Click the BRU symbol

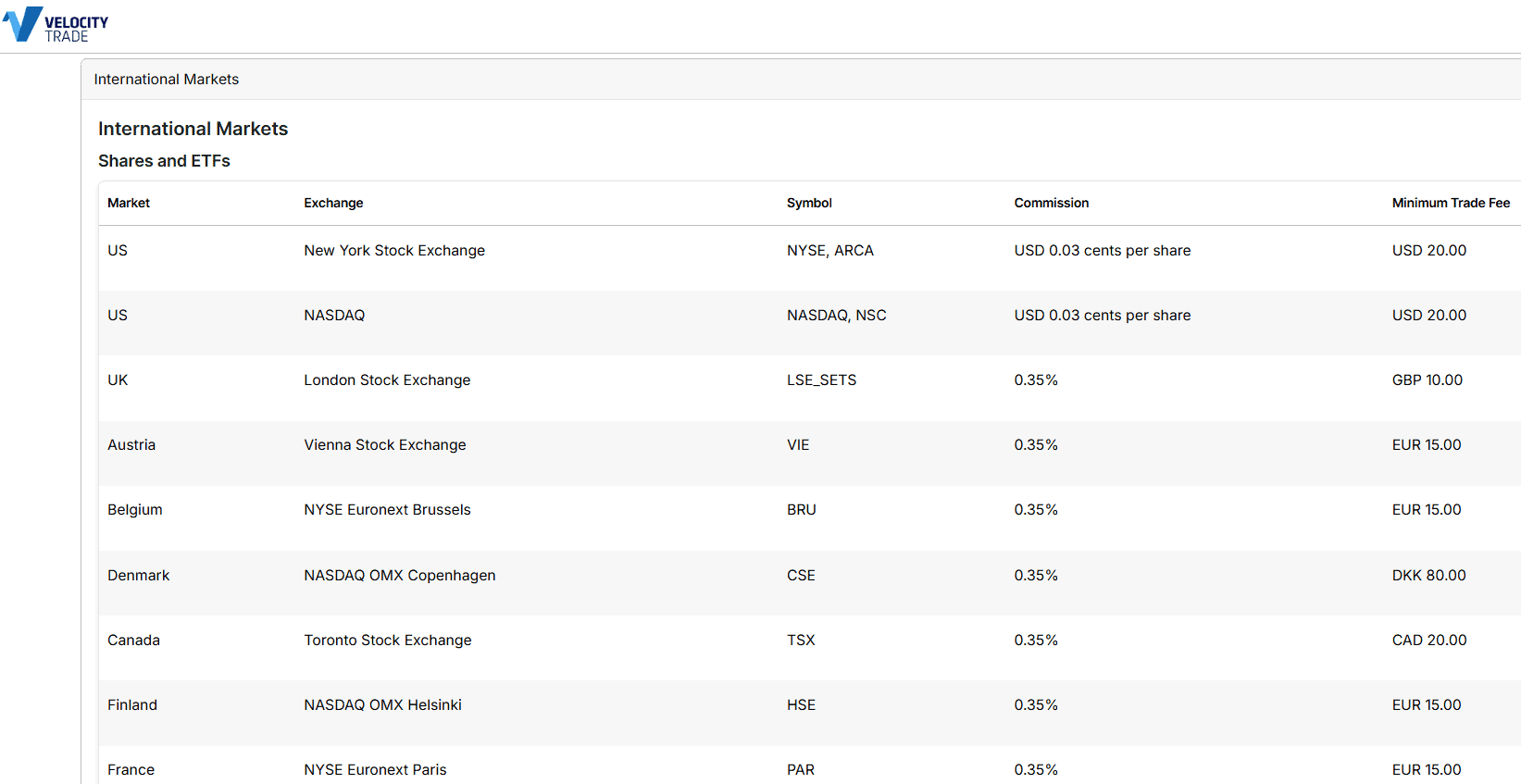(x=802, y=510)
